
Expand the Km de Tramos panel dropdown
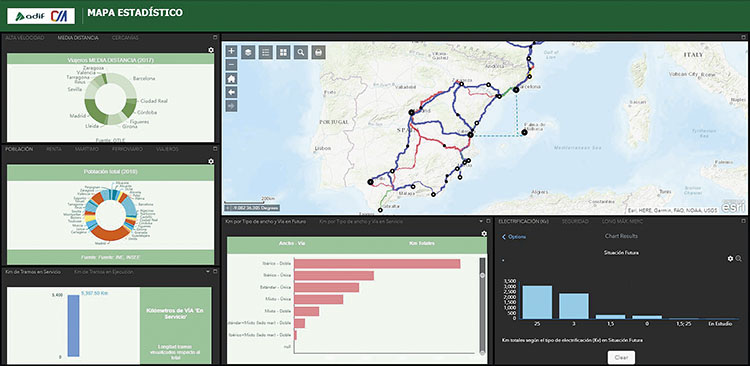click(208, 271)
